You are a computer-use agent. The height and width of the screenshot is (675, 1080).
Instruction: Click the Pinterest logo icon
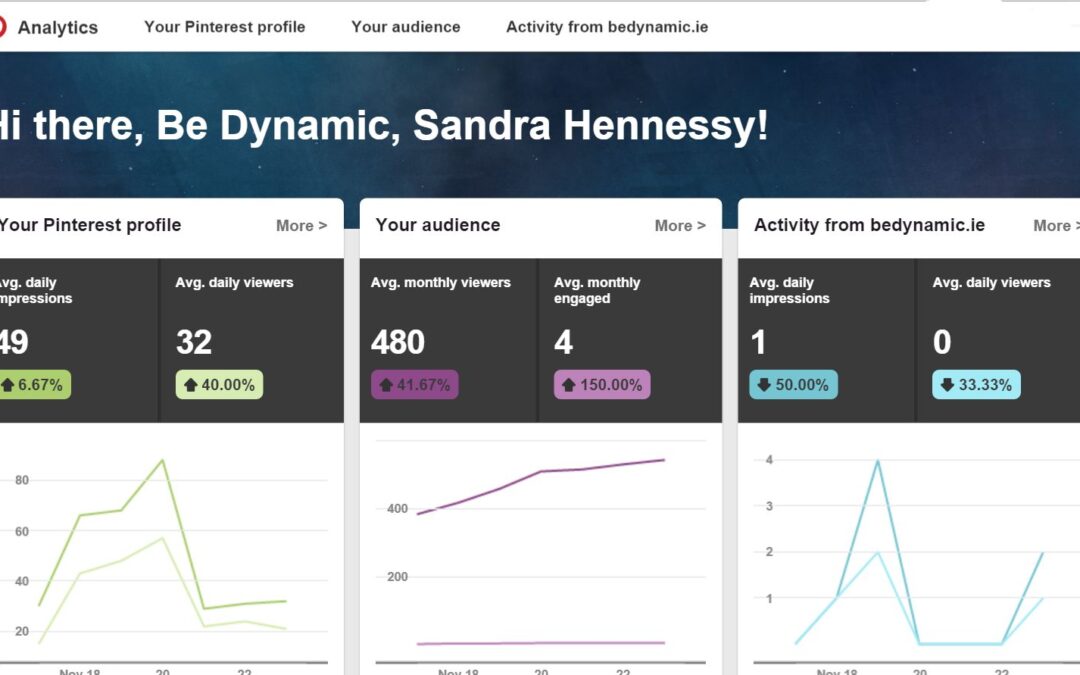coord(2,27)
